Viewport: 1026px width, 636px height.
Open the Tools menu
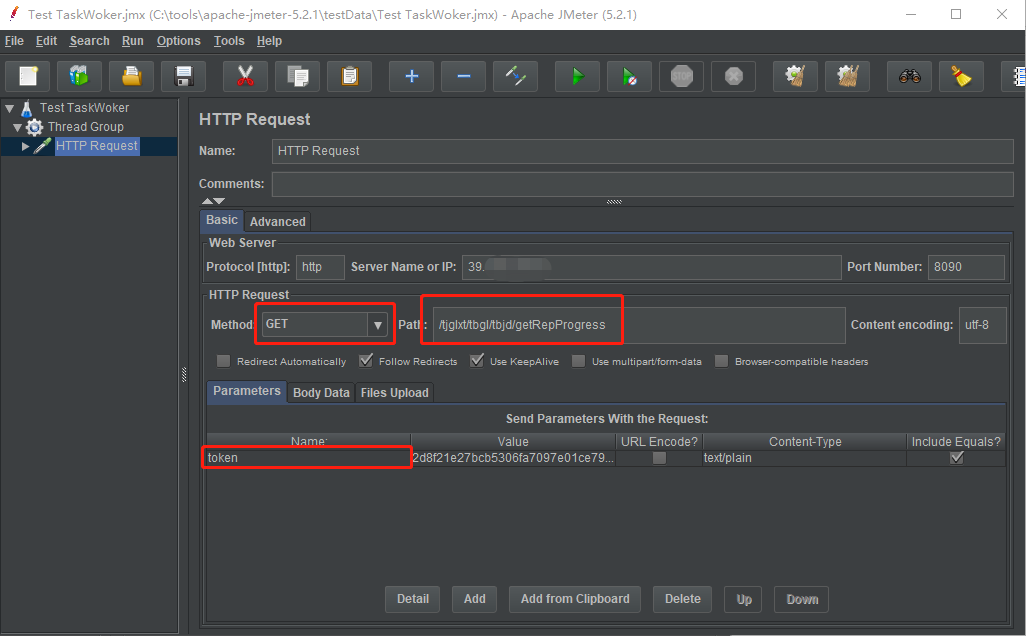(229, 41)
